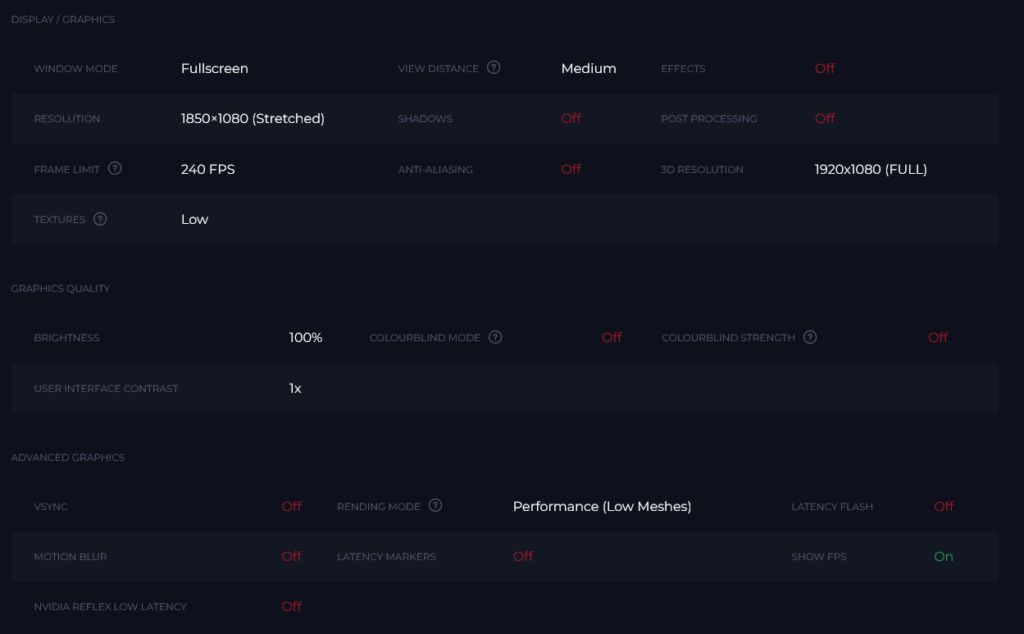The image size is (1024, 634).
Task: Click the Anti-Aliasing label
Action: pos(436,170)
